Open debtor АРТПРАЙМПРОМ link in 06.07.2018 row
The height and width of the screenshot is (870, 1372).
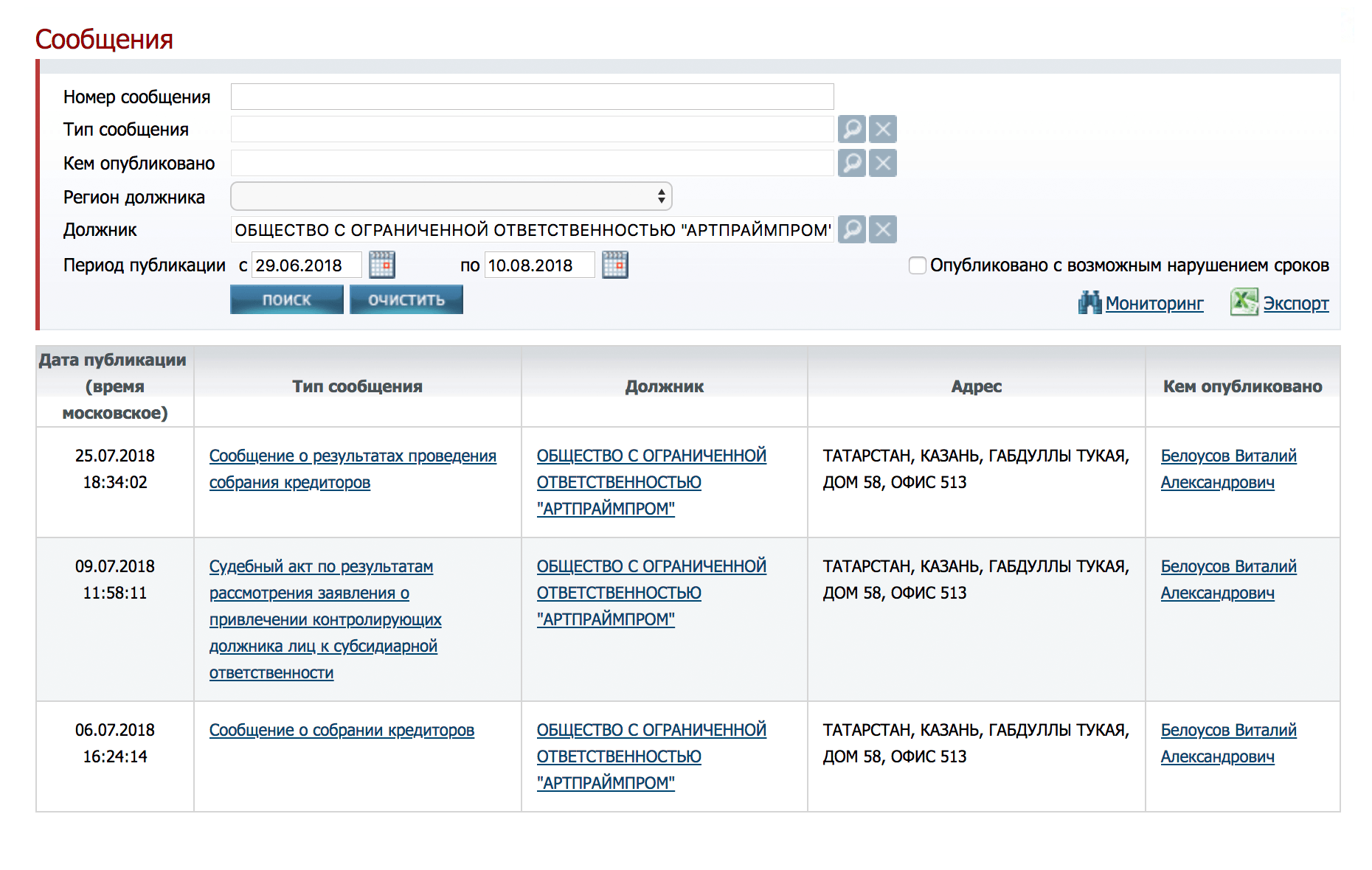click(651, 756)
